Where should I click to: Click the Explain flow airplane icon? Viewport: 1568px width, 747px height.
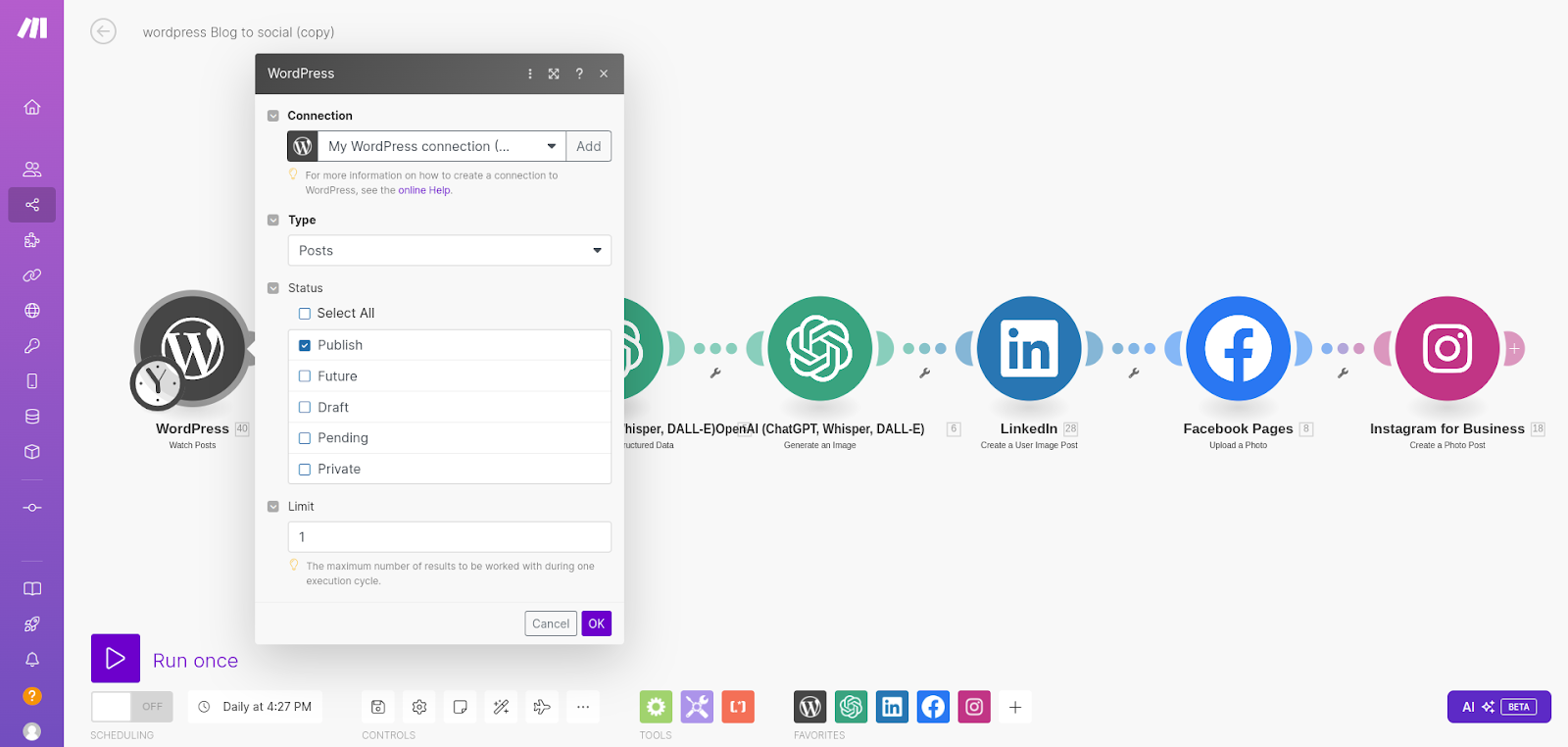point(542,707)
